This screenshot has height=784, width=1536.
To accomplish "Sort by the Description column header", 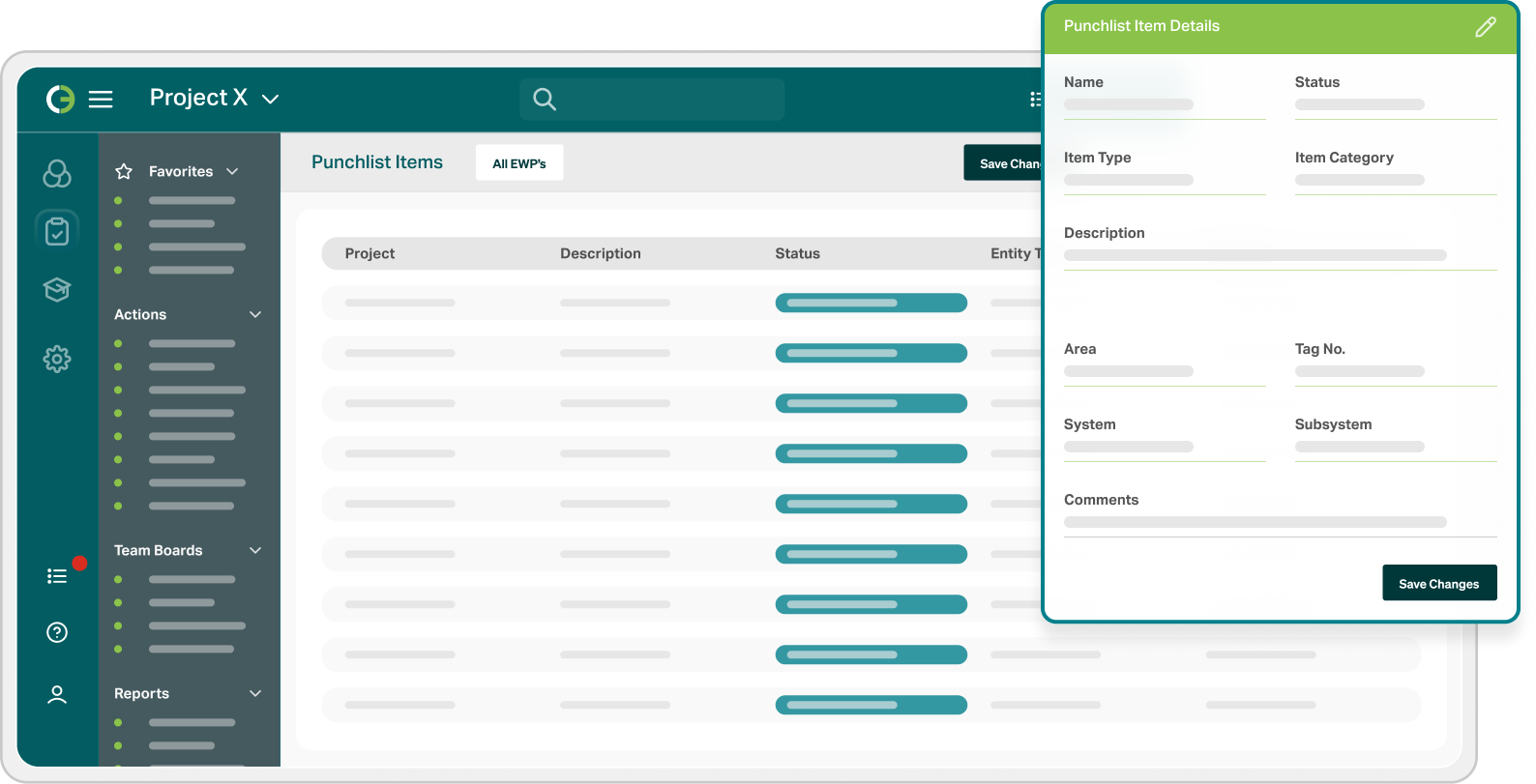I will click(601, 253).
